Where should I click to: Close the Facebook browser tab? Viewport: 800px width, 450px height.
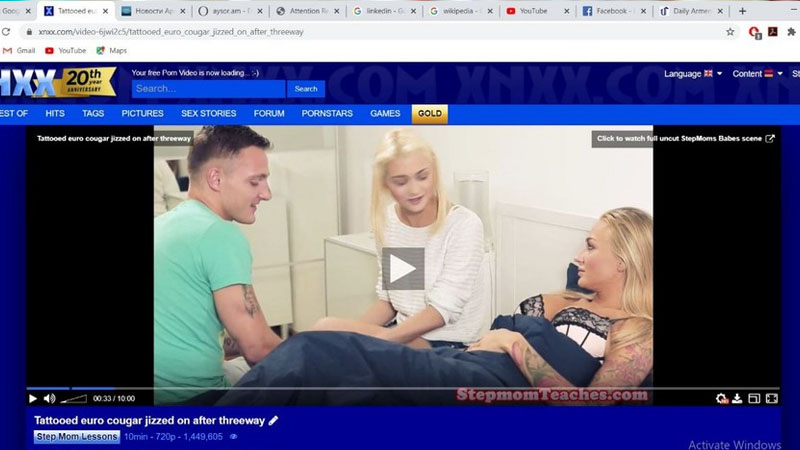(x=643, y=11)
